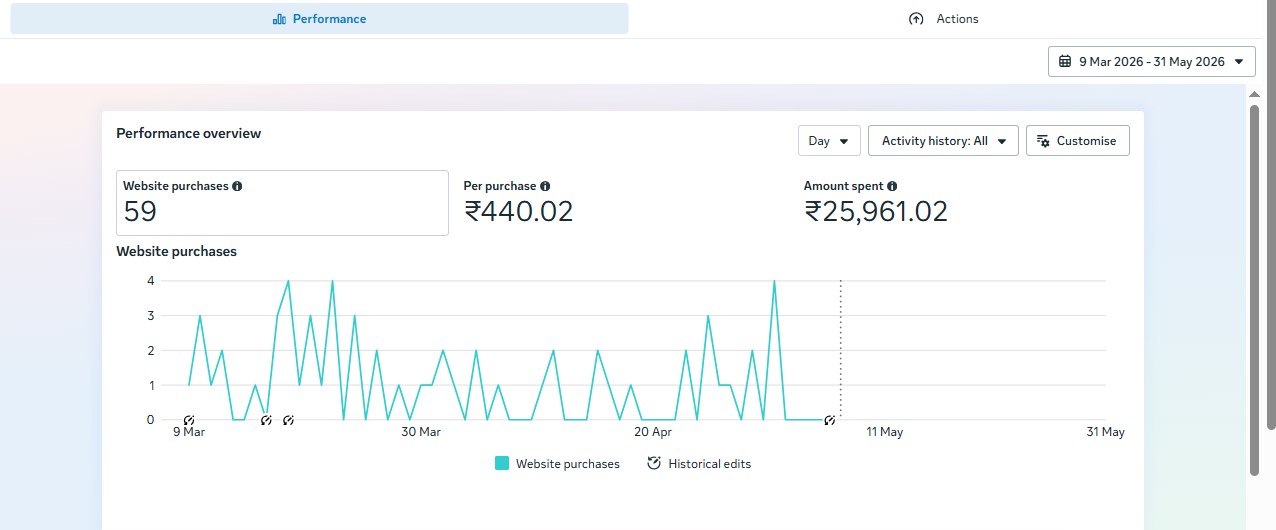
Task: Click info icon next to Per purchase
Action: pyautogui.click(x=545, y=186)
